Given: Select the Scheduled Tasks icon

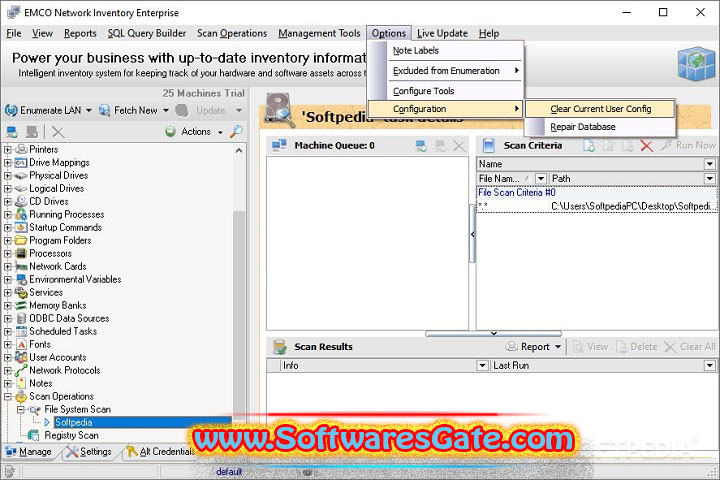Looking at the screenshot, I should (x=21, y=331).
